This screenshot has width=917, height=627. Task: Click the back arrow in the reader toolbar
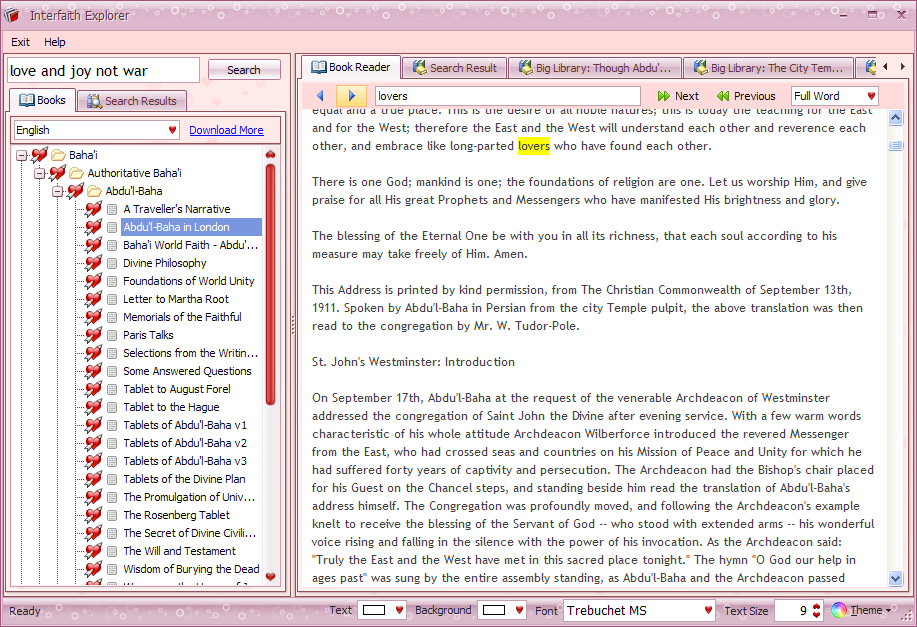[x=320, y=96]
